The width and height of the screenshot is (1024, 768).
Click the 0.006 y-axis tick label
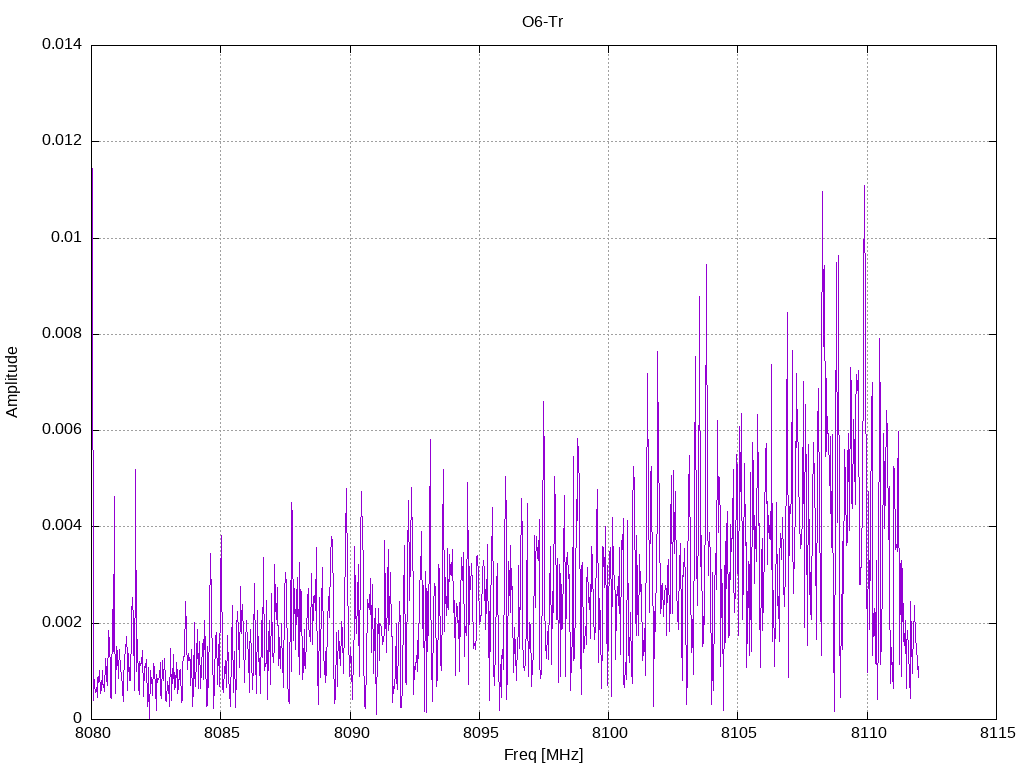click(x=61, y=430)
